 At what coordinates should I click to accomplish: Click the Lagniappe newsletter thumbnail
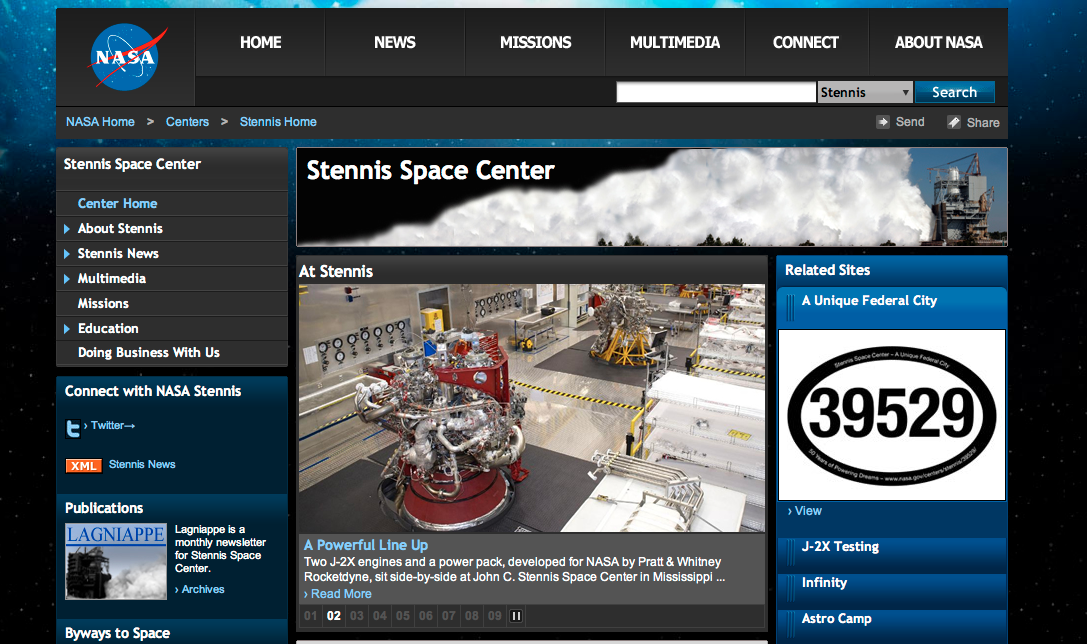pos(116,562)
